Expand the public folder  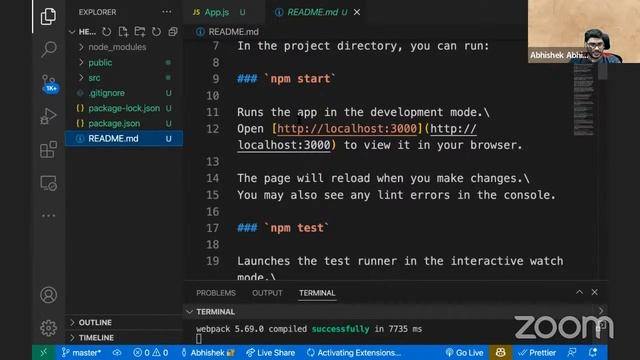click(124, 62)
